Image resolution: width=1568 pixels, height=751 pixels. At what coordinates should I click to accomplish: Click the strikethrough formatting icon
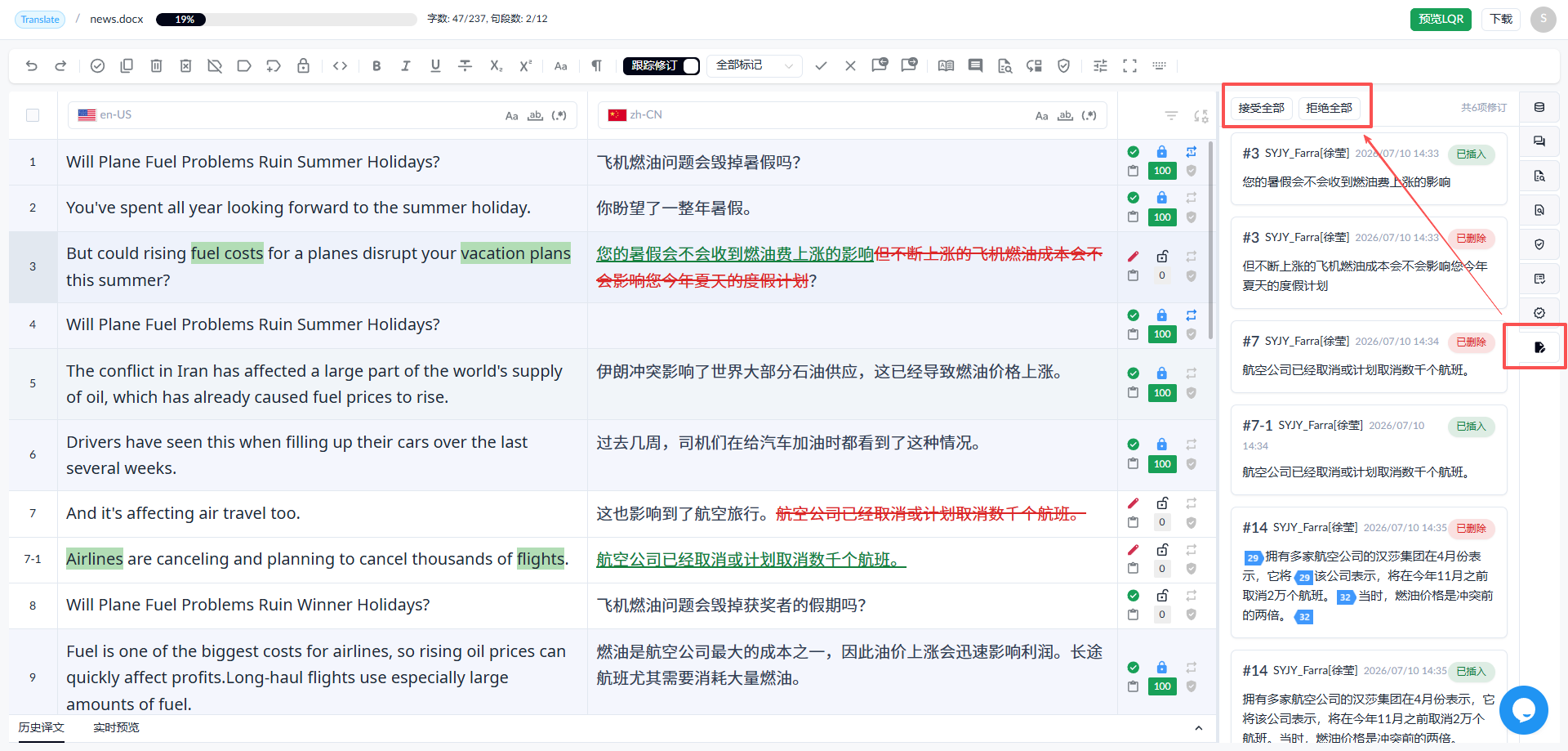click(465, 66)
